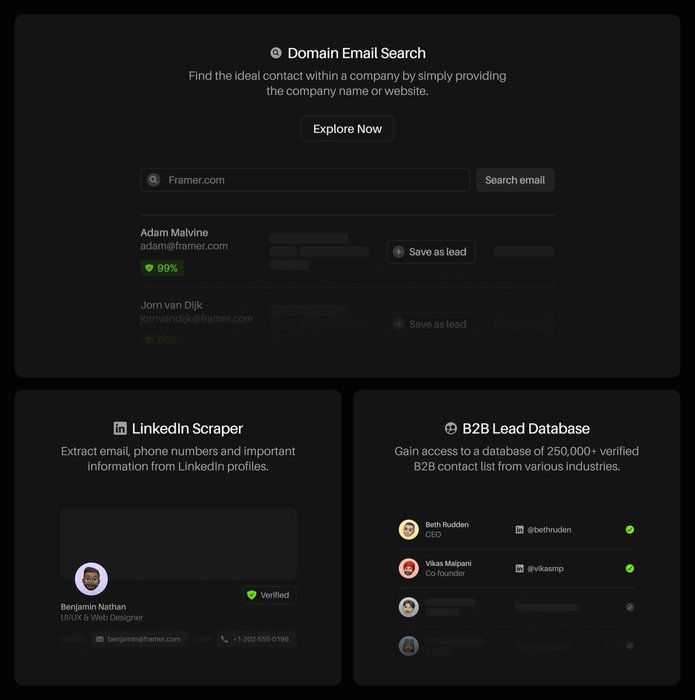
Task: Click the Search email button
Action: tap(514, 180)
